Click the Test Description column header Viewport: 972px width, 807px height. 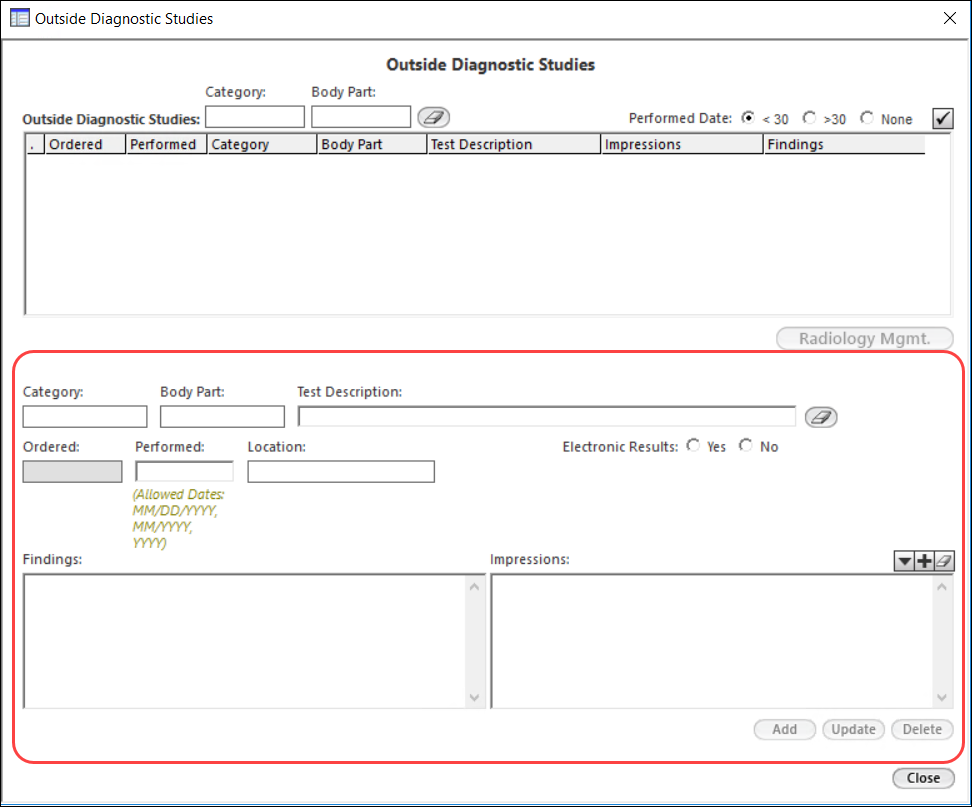(x=515, y=144)
